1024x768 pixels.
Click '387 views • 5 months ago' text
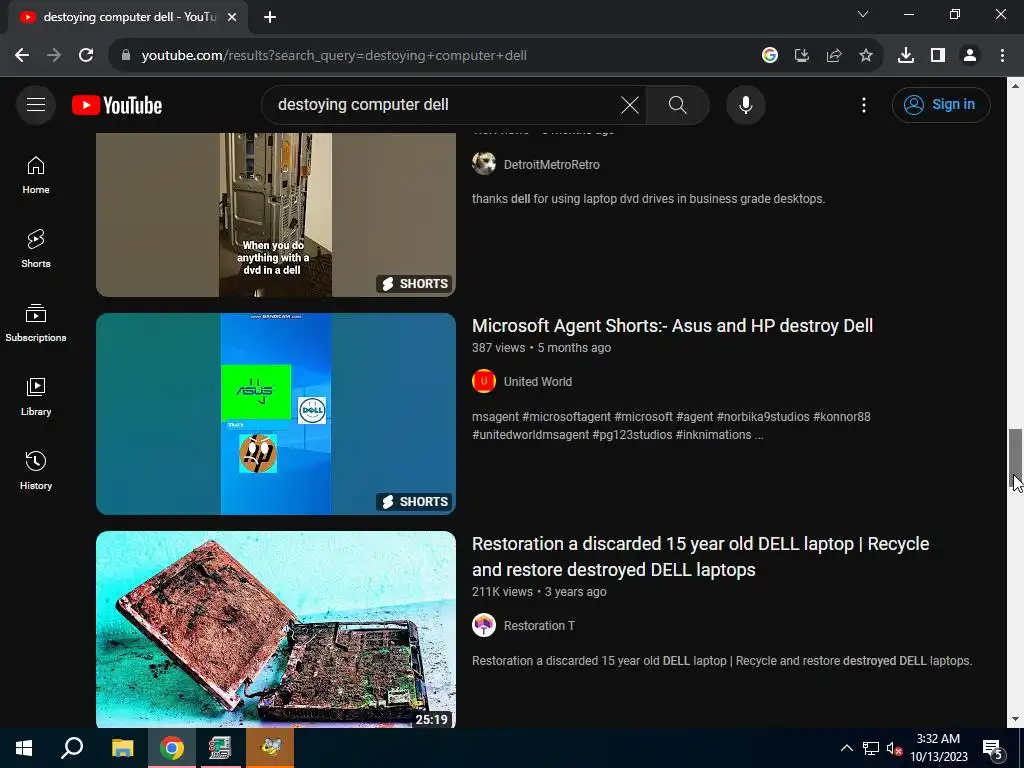coord(541,347)
